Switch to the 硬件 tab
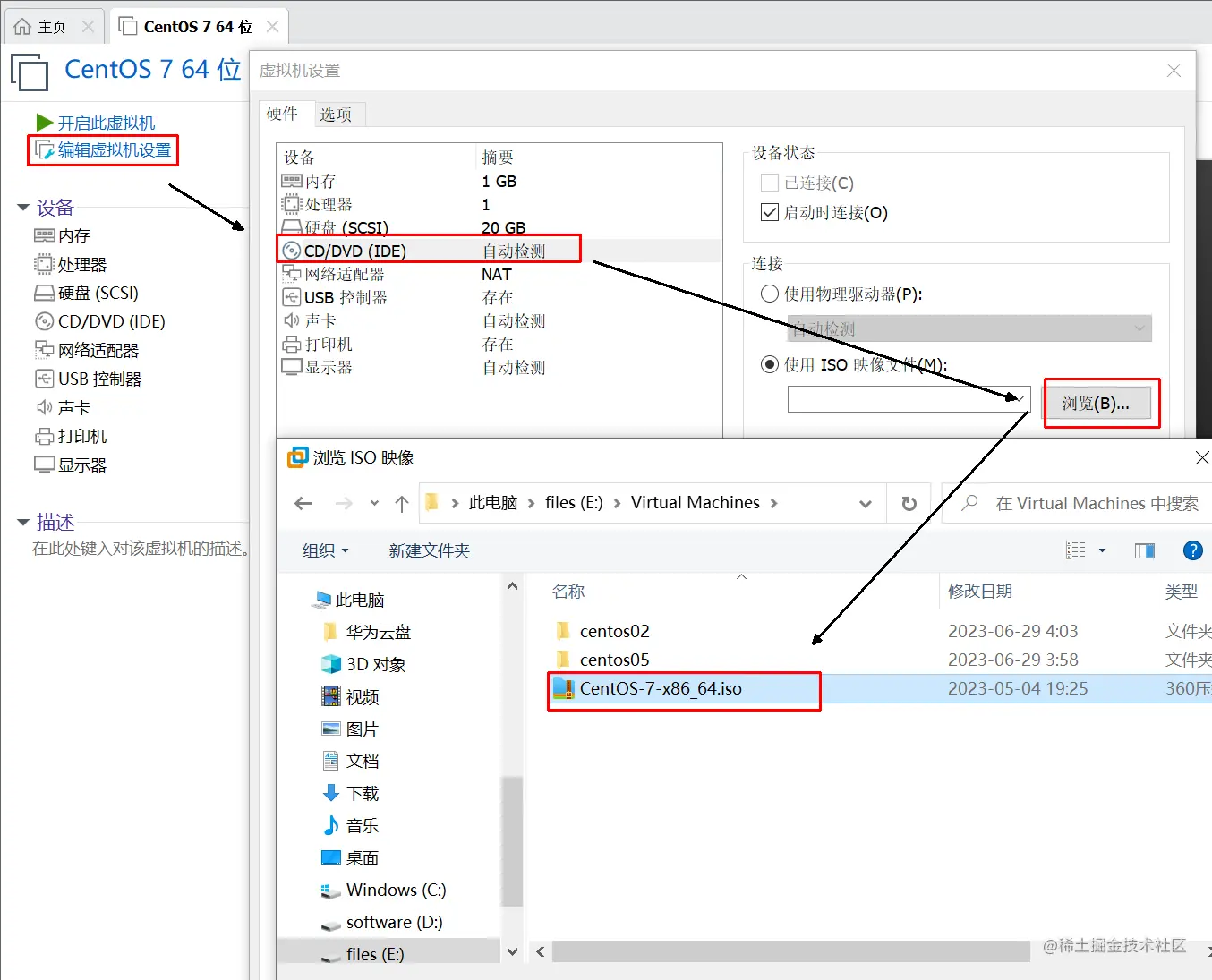The image size is (1212, 980). coord(283,114)
